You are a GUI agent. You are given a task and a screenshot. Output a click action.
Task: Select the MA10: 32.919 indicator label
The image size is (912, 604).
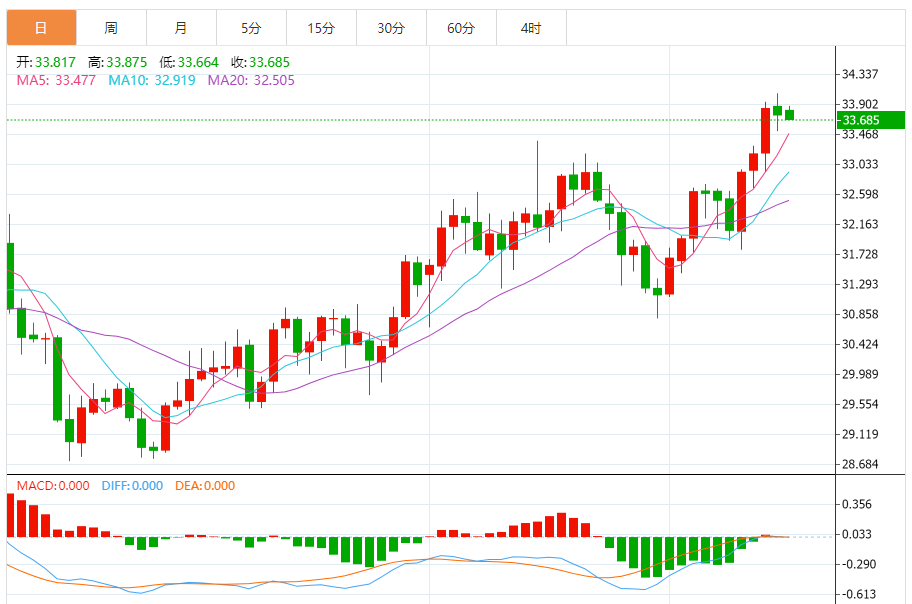[152, 80]
